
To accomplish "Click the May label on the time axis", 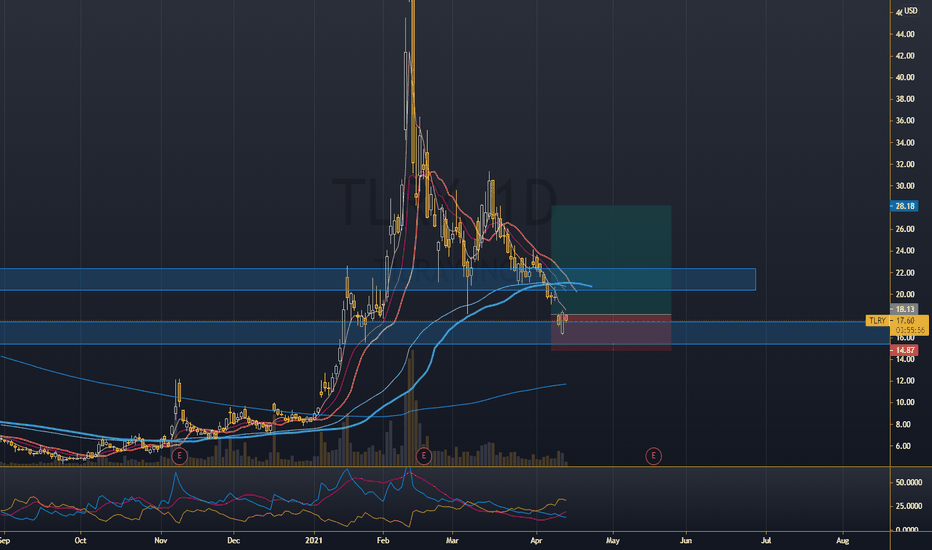I will click(x=613, y=540).
